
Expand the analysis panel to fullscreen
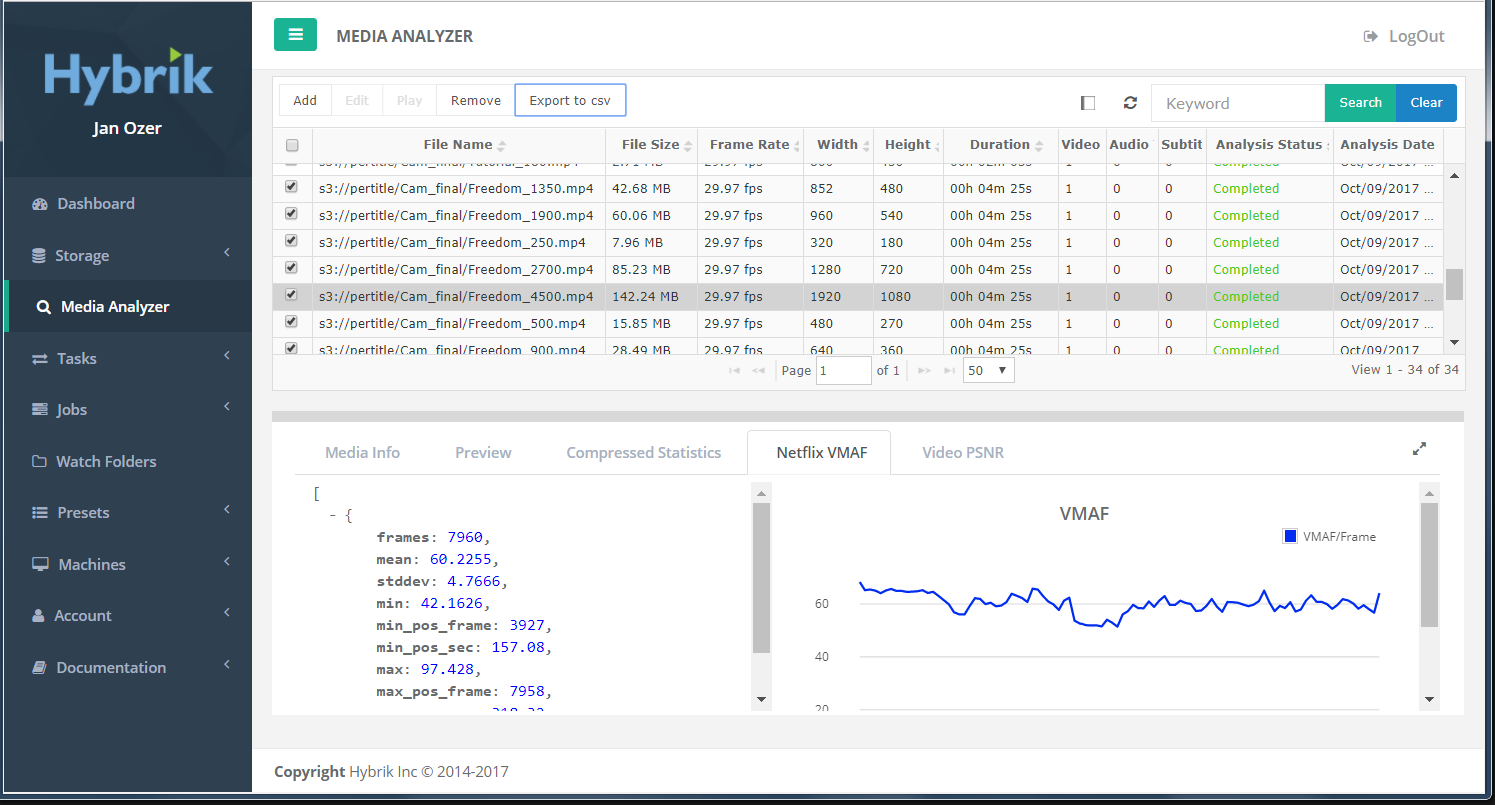(1419, 450)
